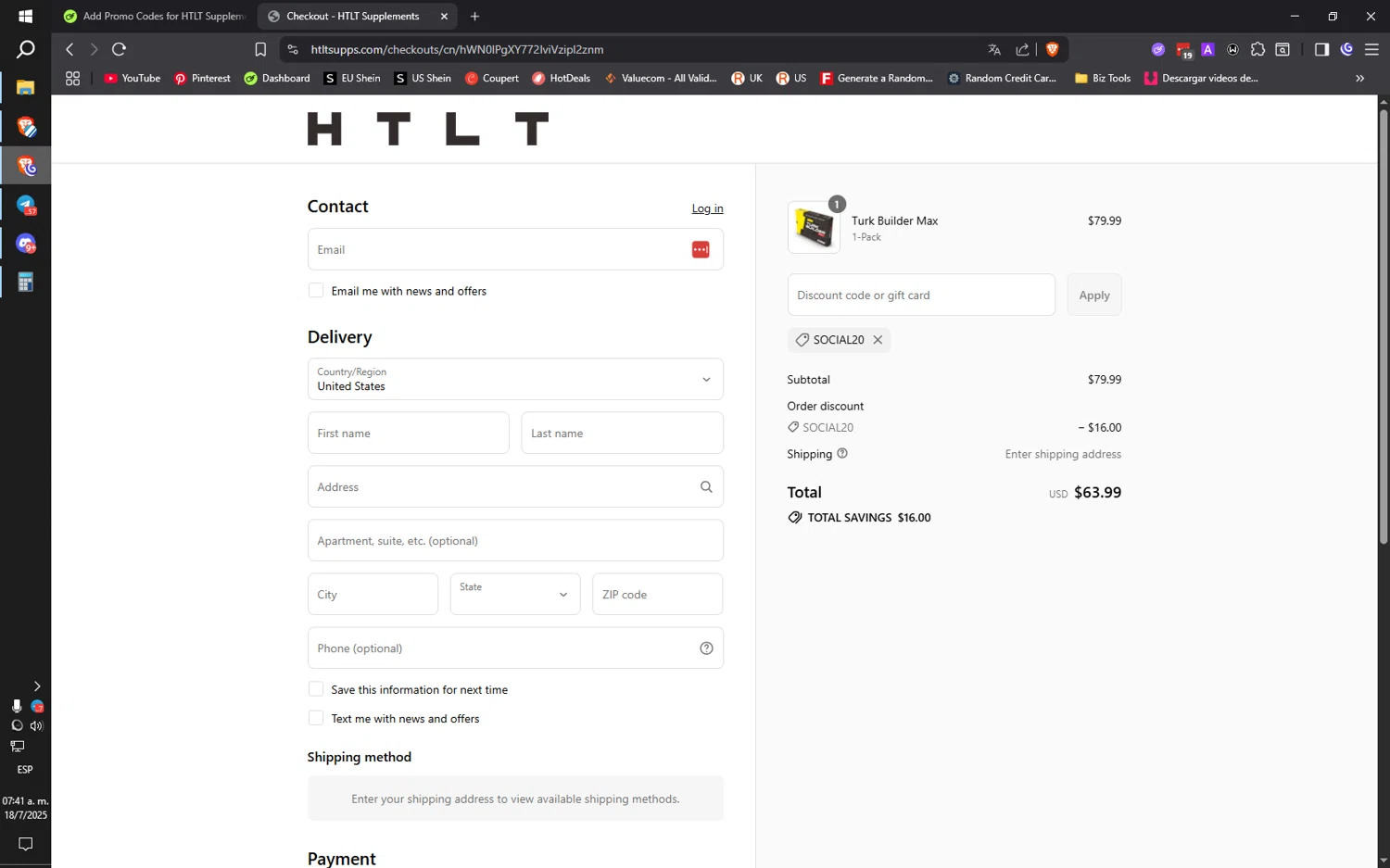Check Save this information for next time

point(316,689)
